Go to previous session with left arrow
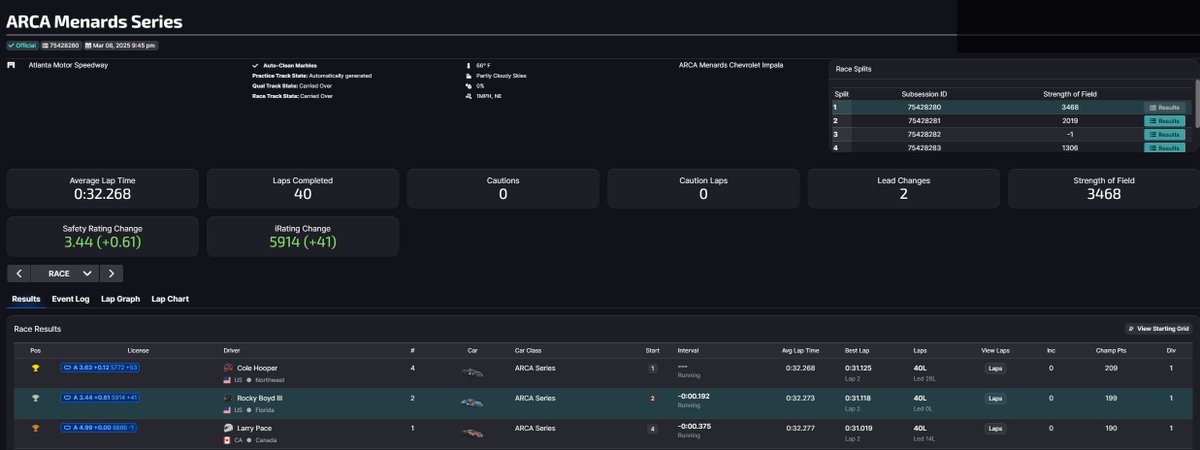1200x450 pixels. (x=19, y=273)
